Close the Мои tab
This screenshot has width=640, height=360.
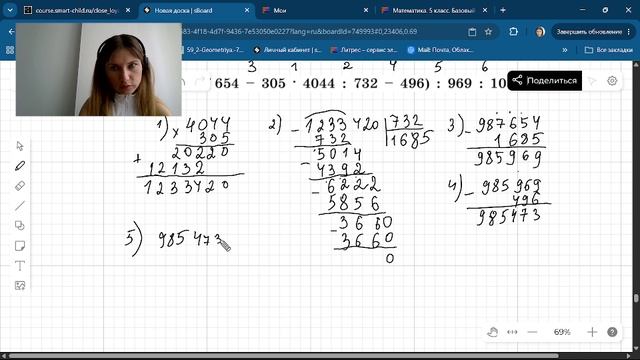[x=366, y=10]
